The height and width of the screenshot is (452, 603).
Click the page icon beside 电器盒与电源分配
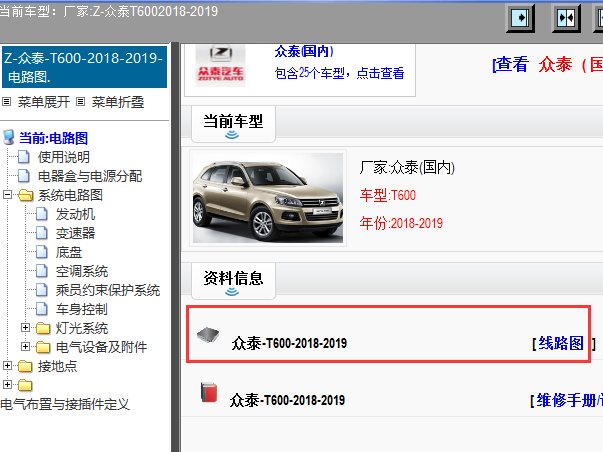(x=24, y=176)
